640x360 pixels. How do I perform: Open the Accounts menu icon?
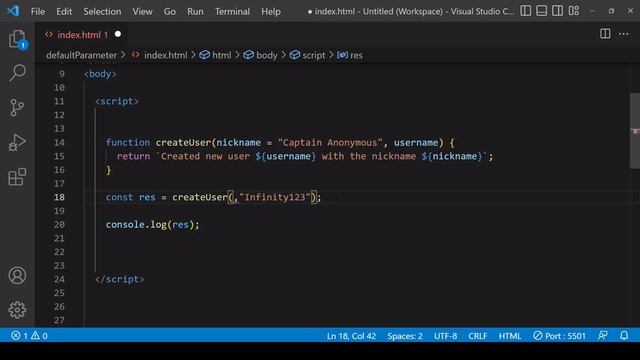[17, 276]
